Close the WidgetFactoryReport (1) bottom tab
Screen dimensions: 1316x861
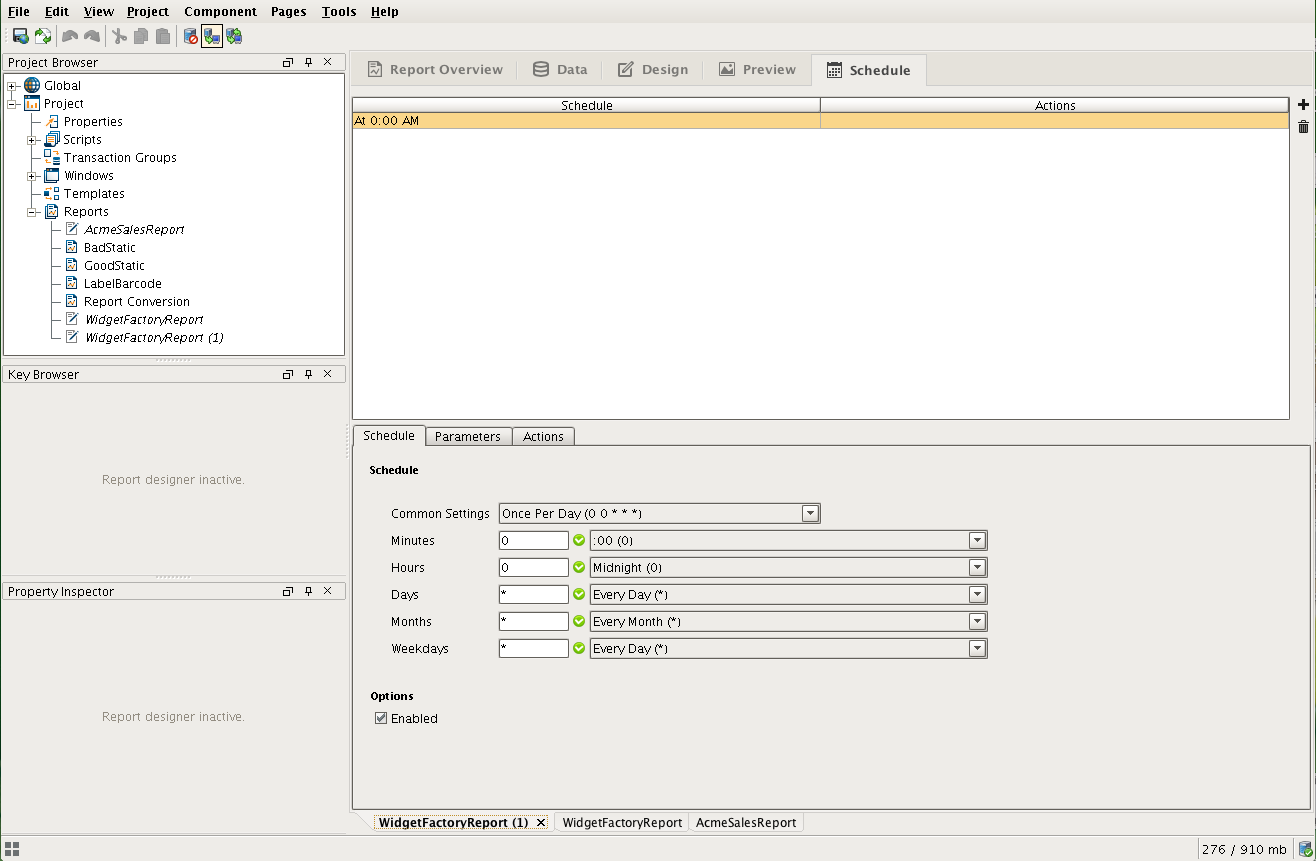coord(541,823)
